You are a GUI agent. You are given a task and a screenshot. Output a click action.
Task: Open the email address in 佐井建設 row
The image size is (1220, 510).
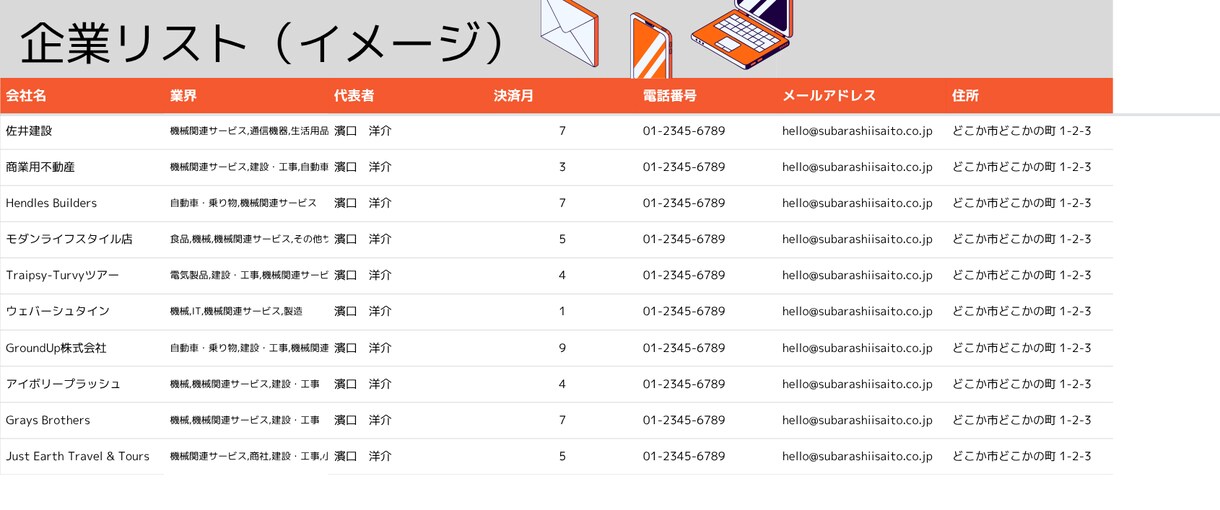click(x=857, y=131)
